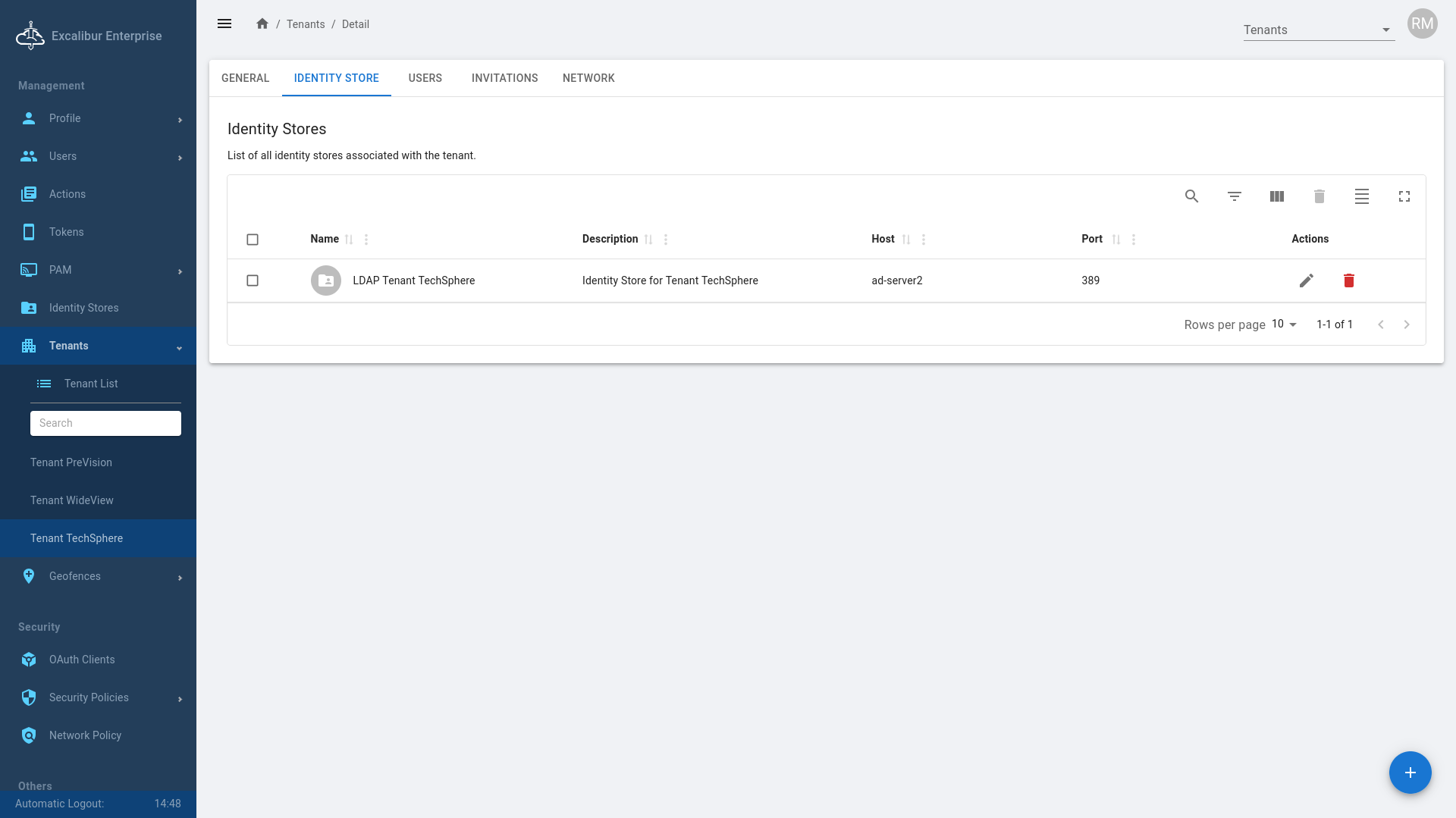Open Tenant WideView in the sidebar
This screenshot has width=1456, height=818.
click(72, 500)
